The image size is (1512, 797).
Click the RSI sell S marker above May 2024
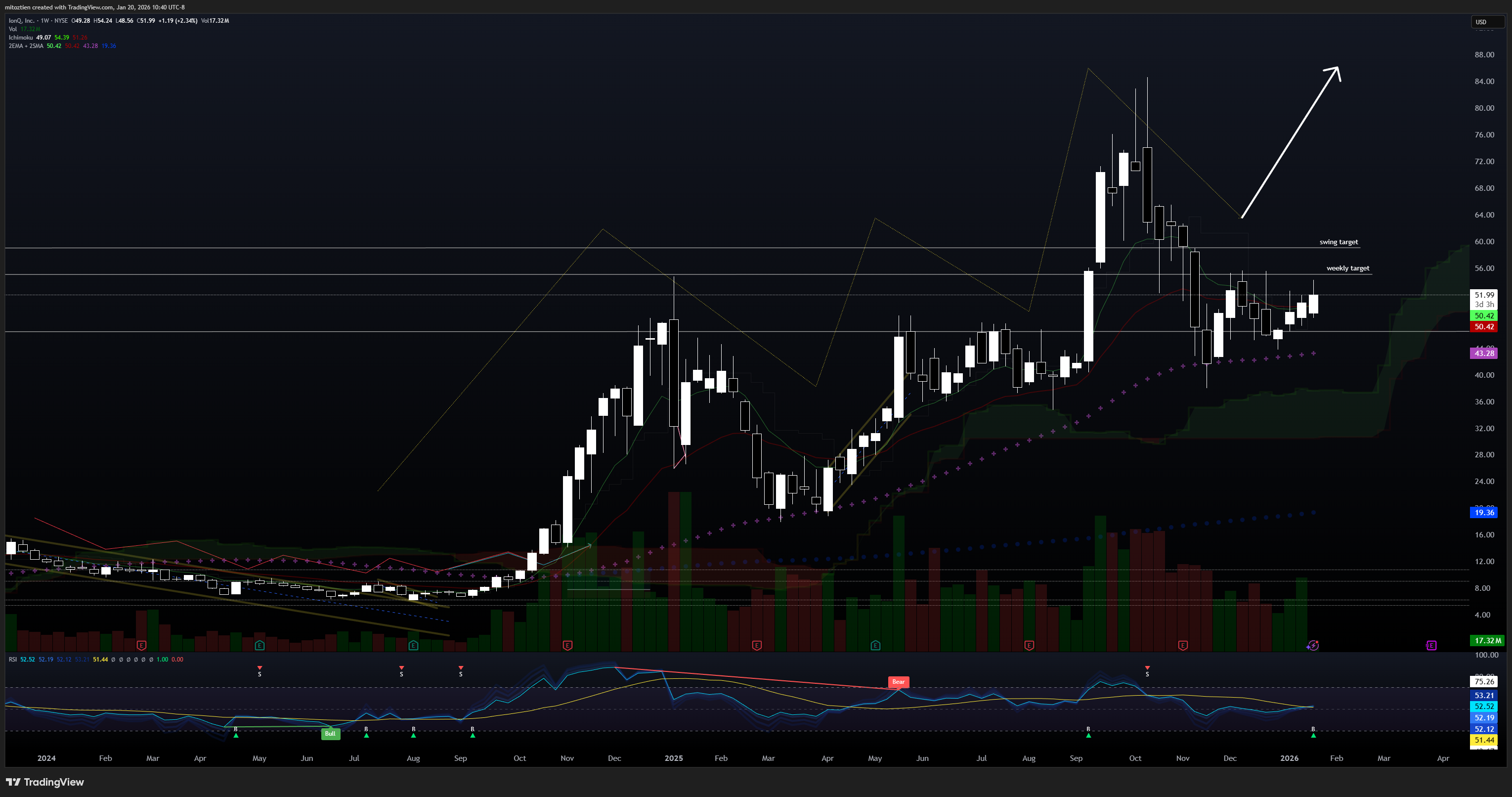259,671
